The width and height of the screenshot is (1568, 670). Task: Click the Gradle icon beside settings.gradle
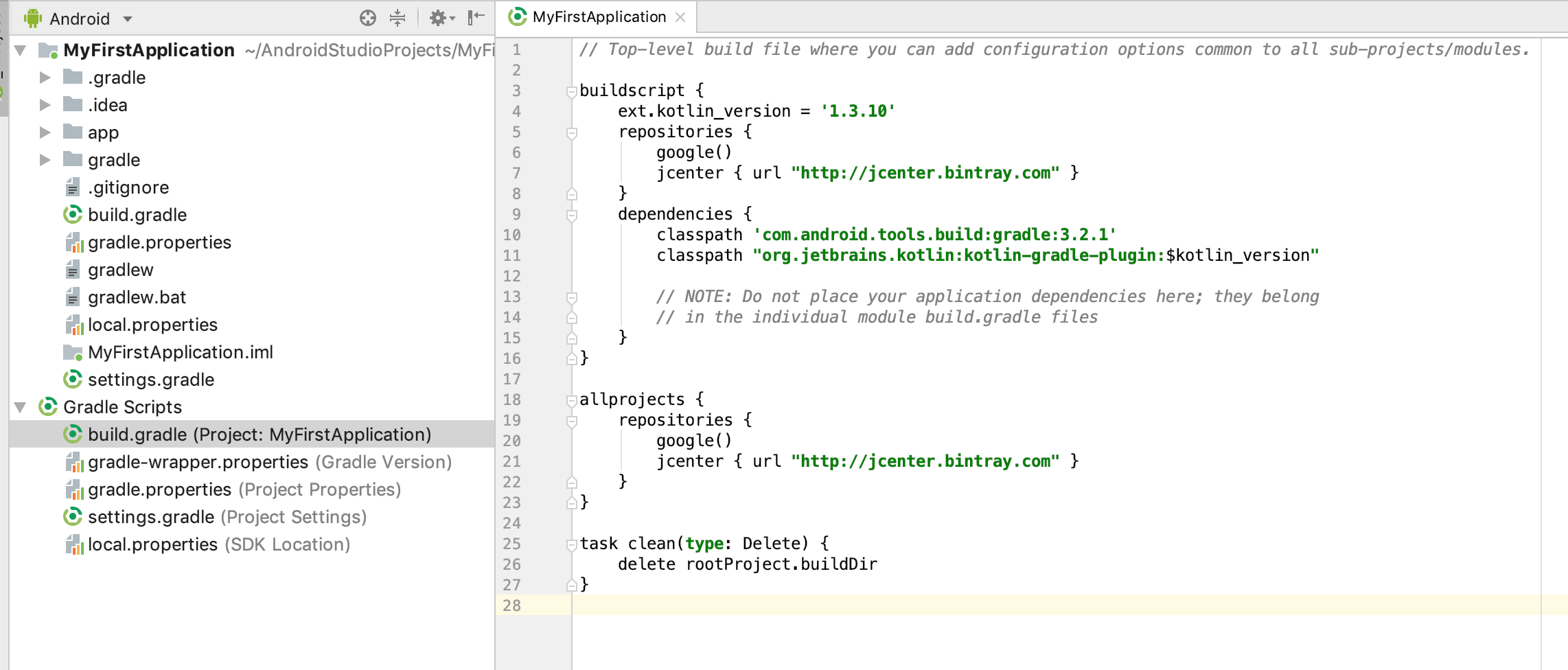pyautogui.click(x=73, y=380)
